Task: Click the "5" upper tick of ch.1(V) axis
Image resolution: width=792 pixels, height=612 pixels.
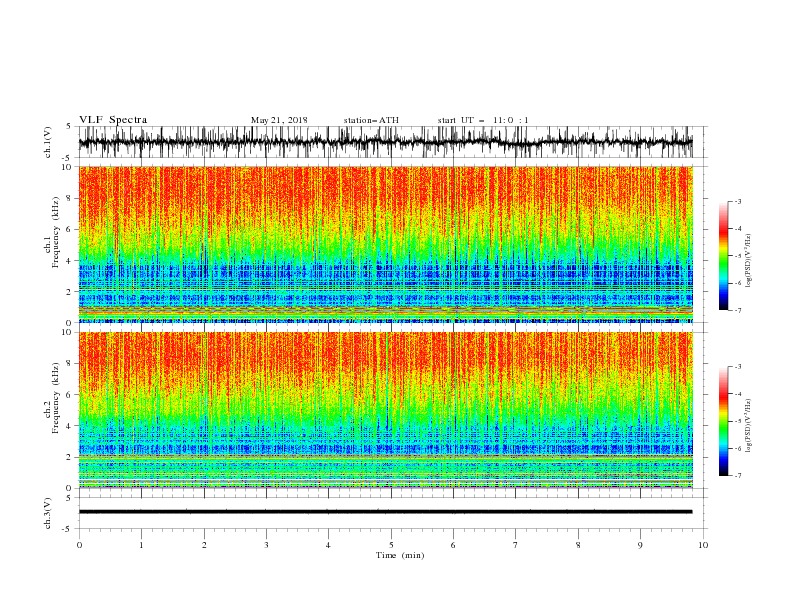Action: coord(69,126)
